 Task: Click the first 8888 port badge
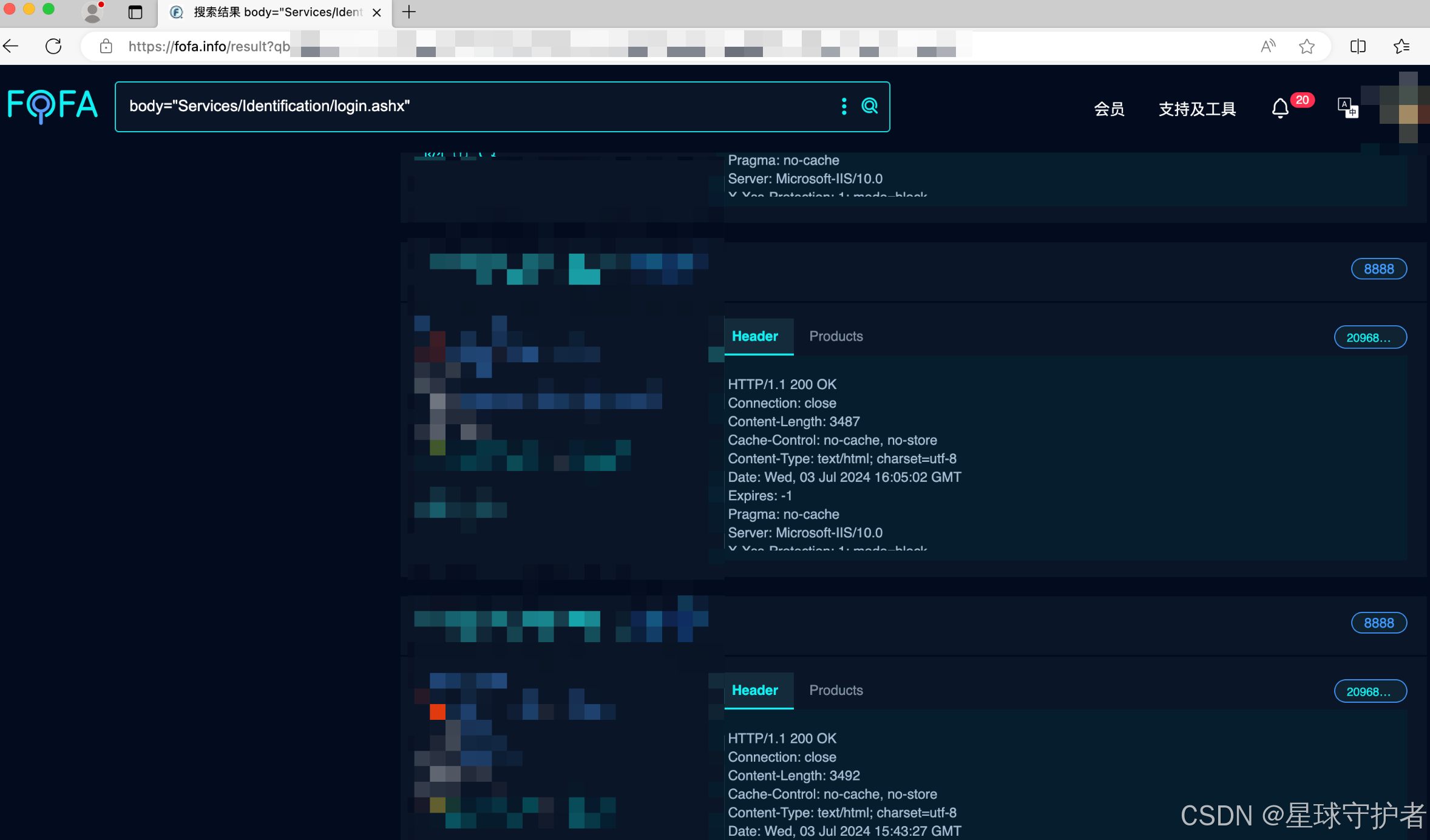click(x=1378, y=269)
